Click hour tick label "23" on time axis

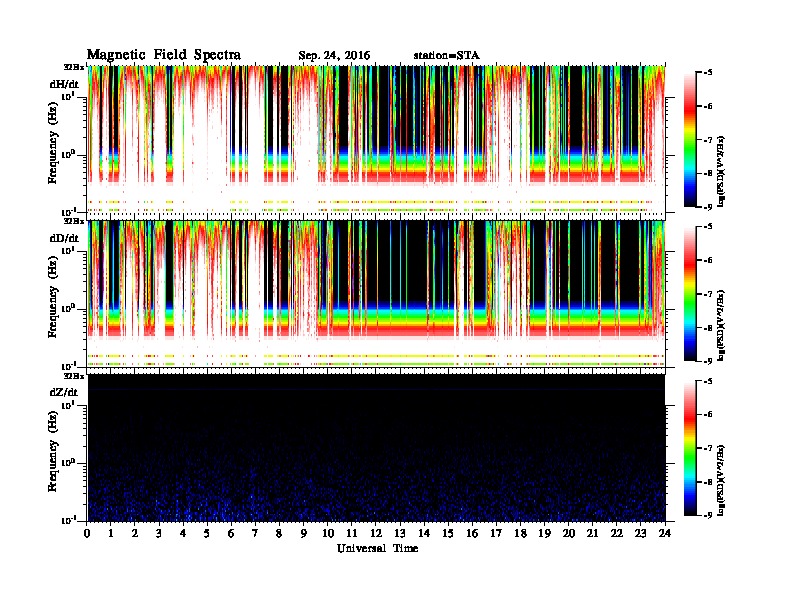pyautogui.click(x=640, y=533)
